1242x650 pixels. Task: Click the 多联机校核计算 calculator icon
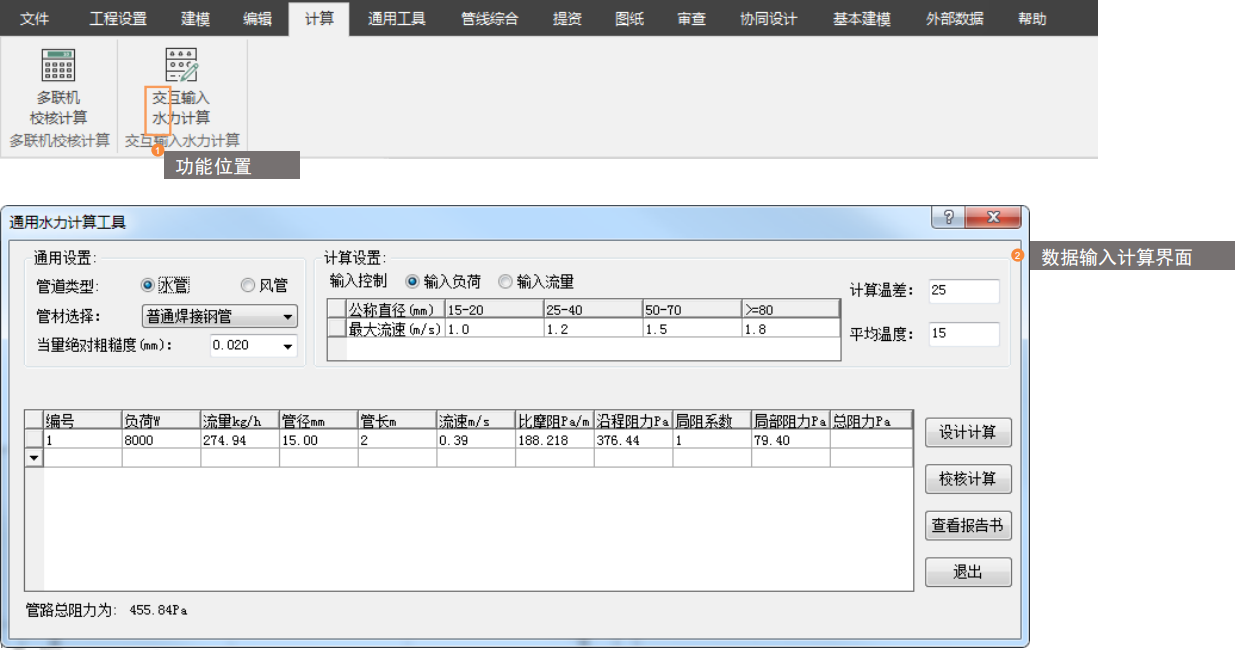pos(59,66)
